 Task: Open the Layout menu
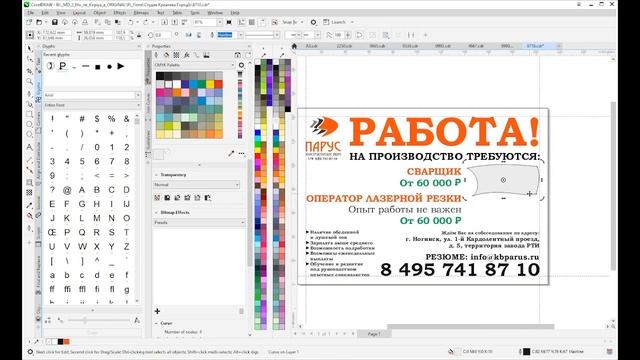point(79,13)
